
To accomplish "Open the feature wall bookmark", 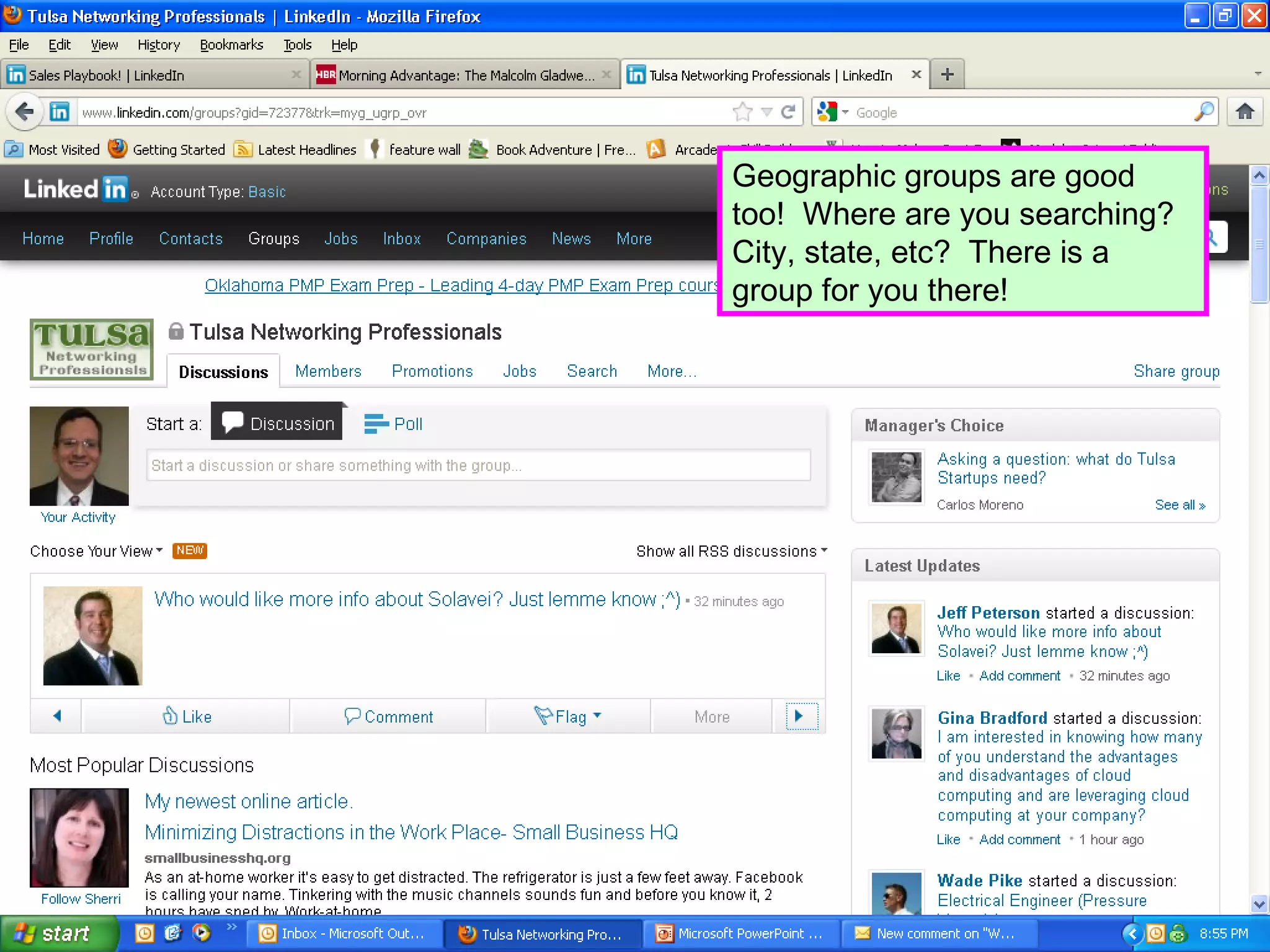I will [414, 149].
